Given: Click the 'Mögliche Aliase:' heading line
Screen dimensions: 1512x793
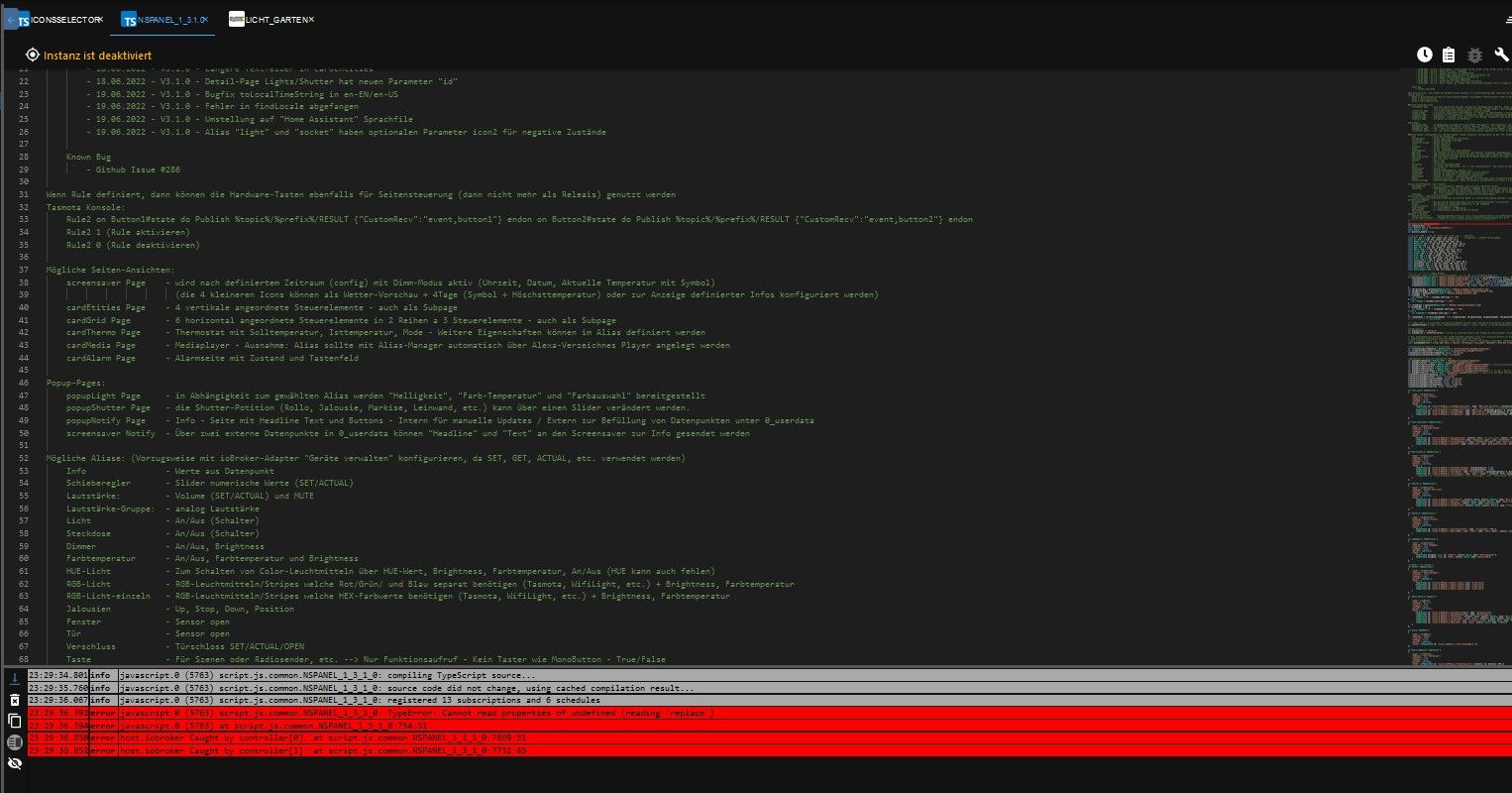Looking at the screenshot, I should click(366, 458).
